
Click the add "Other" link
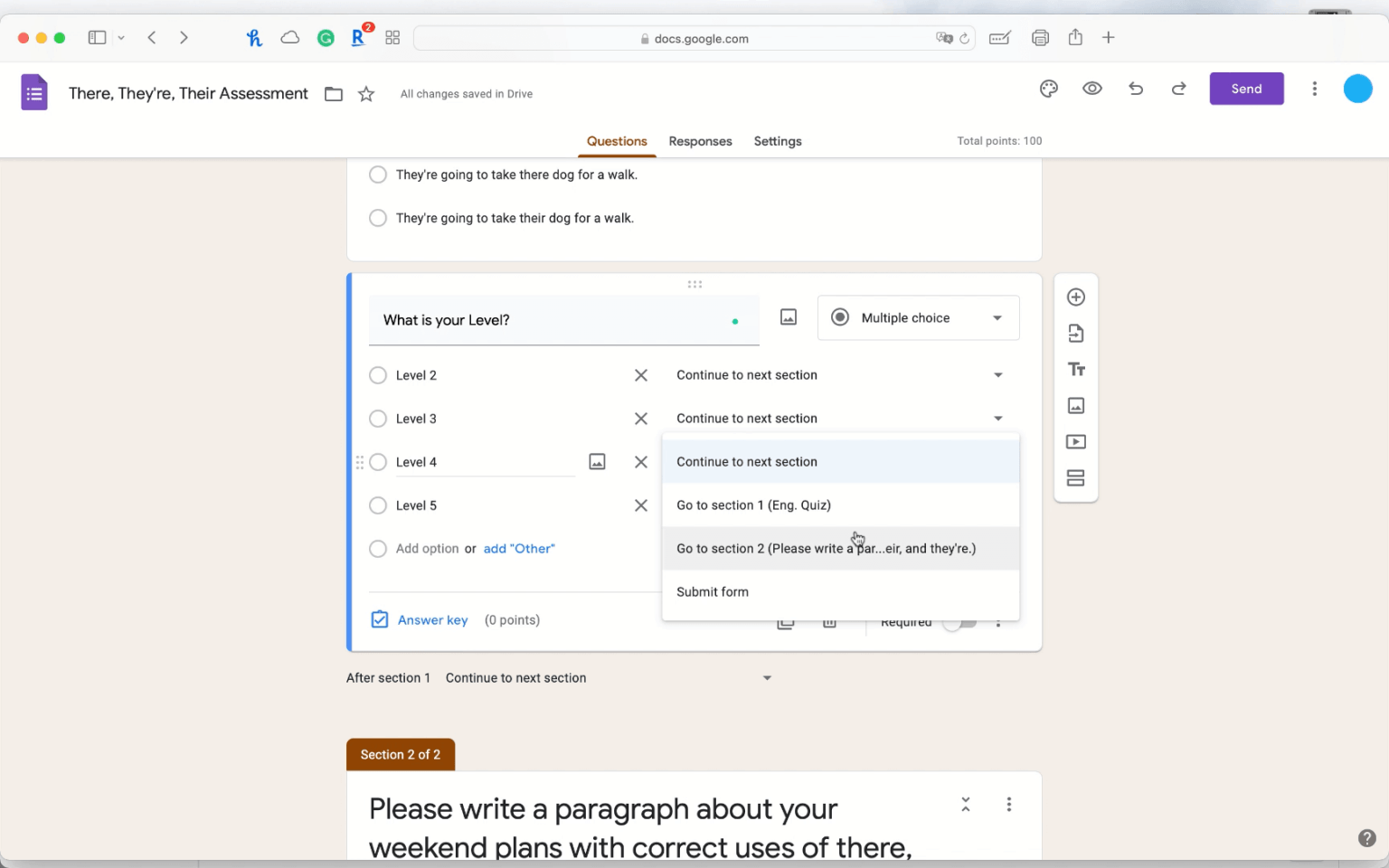(519, 549)
